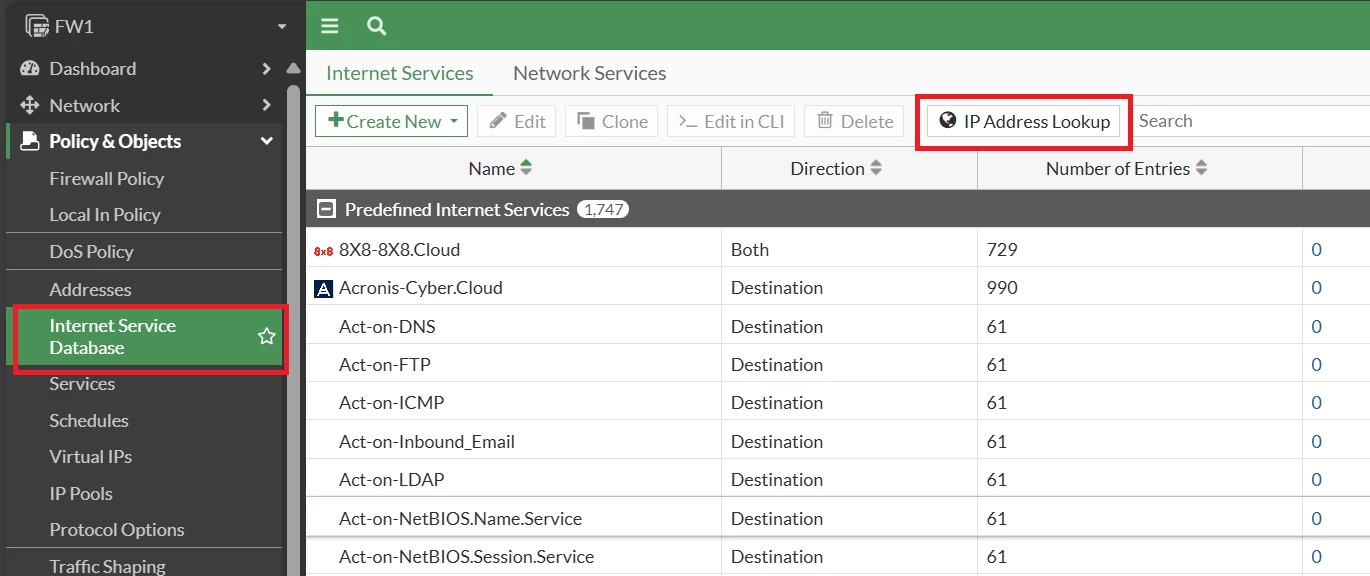Viewport: 1370px width, 576px height.
Task: Open the FW1 device dropdown arrow
Action: click(x=282, y=27)
